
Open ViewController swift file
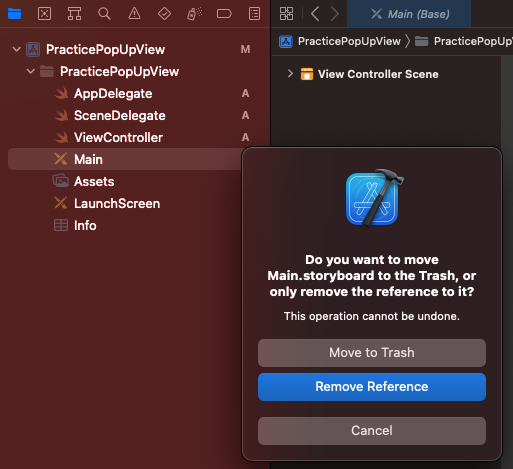[x=118, y=138]
